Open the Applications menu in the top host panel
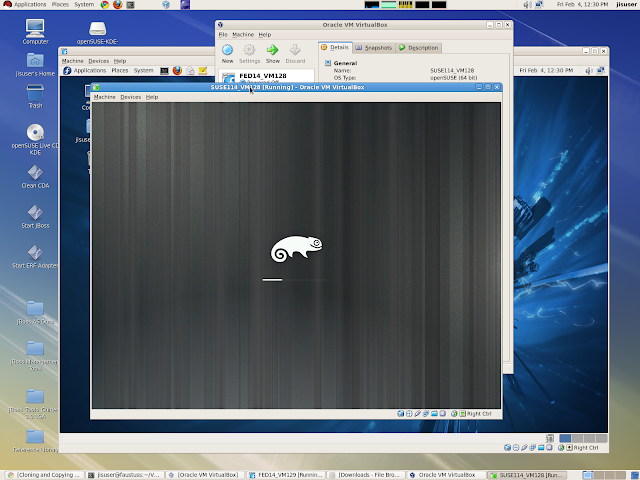This screenshot has height=480, width=640. 25,4
